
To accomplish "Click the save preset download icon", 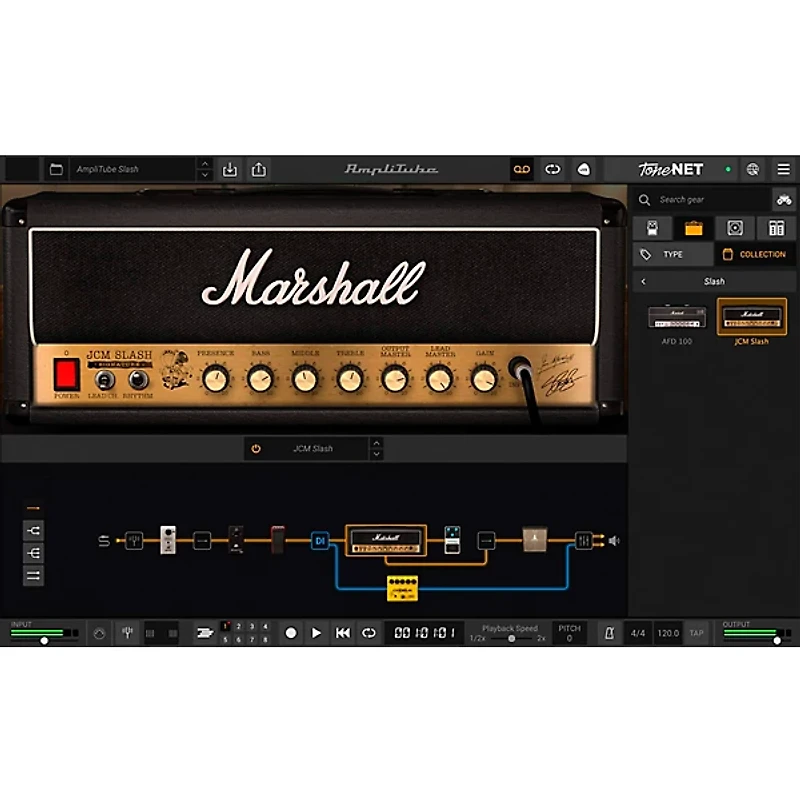I will (x=230, y=169).
